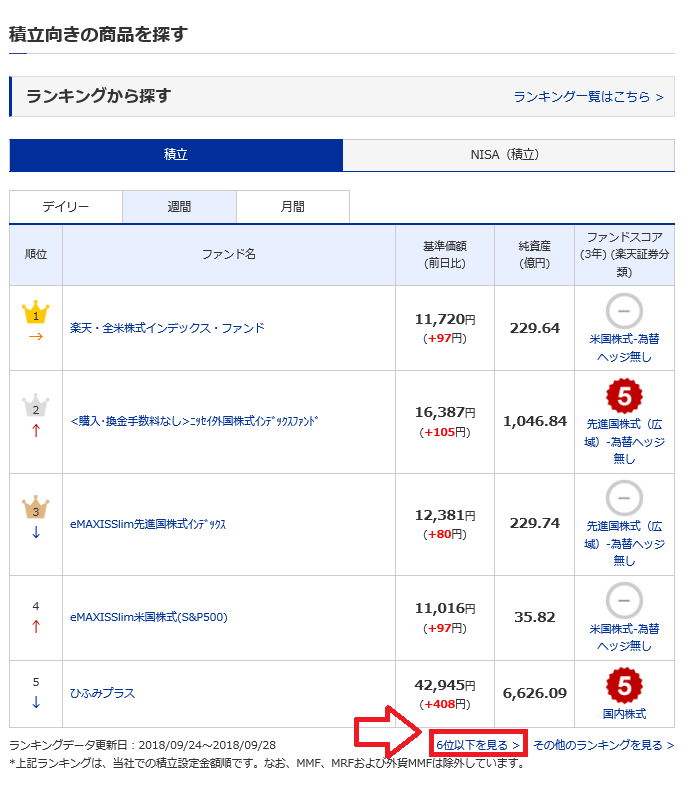The image size is (697, 801).
Task: Open 先進国株式（広域） category link in rank 3 row
Action: click(x=624, y=544)
